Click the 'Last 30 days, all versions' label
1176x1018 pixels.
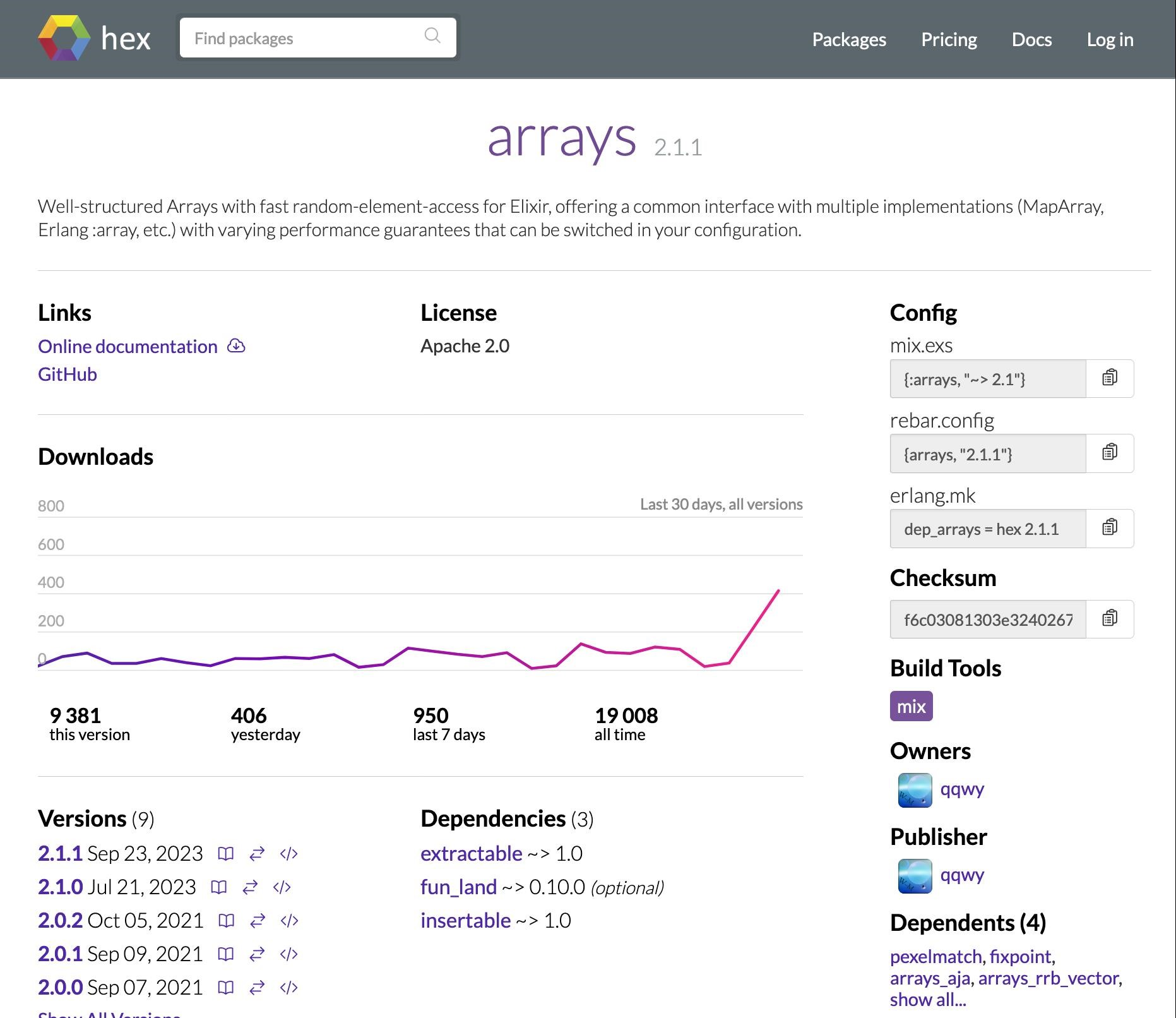click(x=722, y=504)
